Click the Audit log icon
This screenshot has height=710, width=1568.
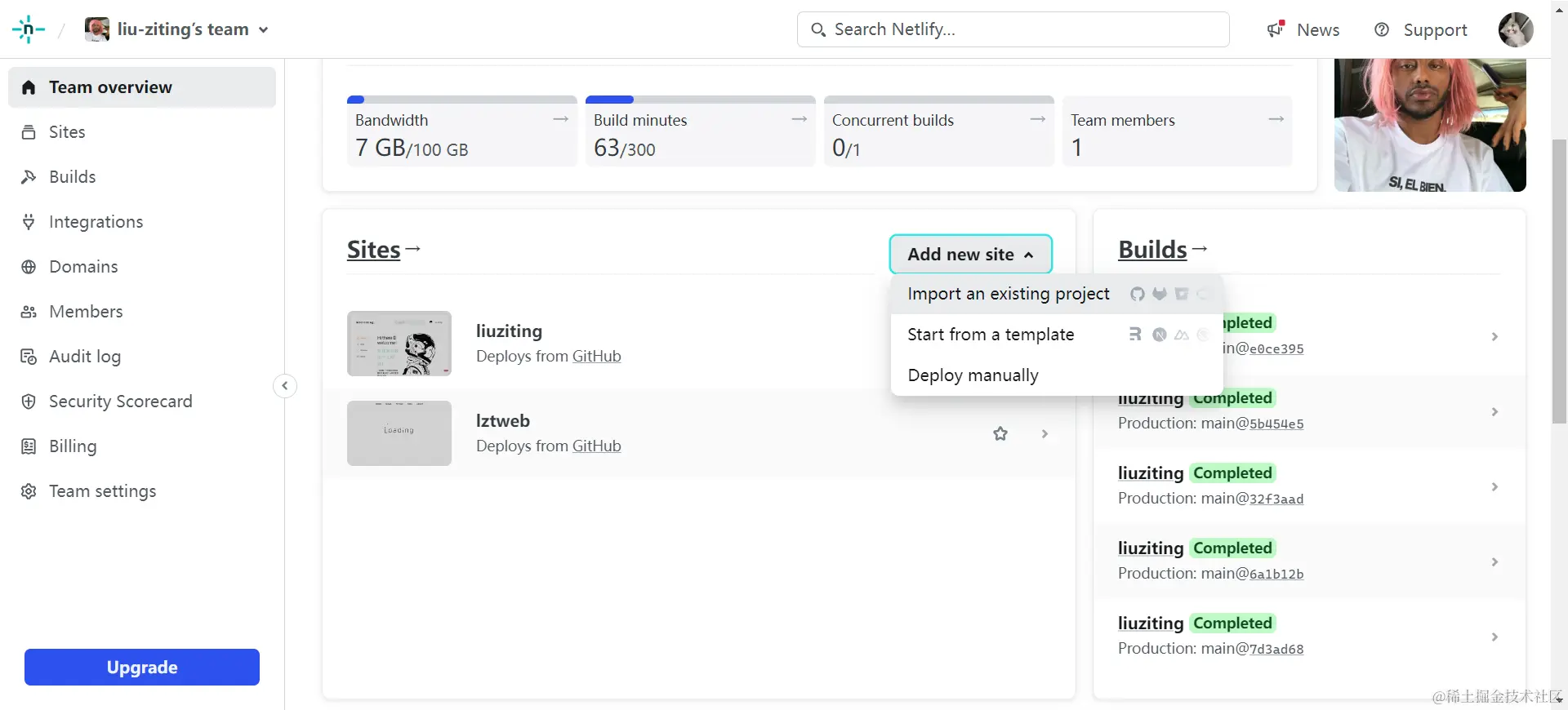pyautogui.click(x=29, y=357)
